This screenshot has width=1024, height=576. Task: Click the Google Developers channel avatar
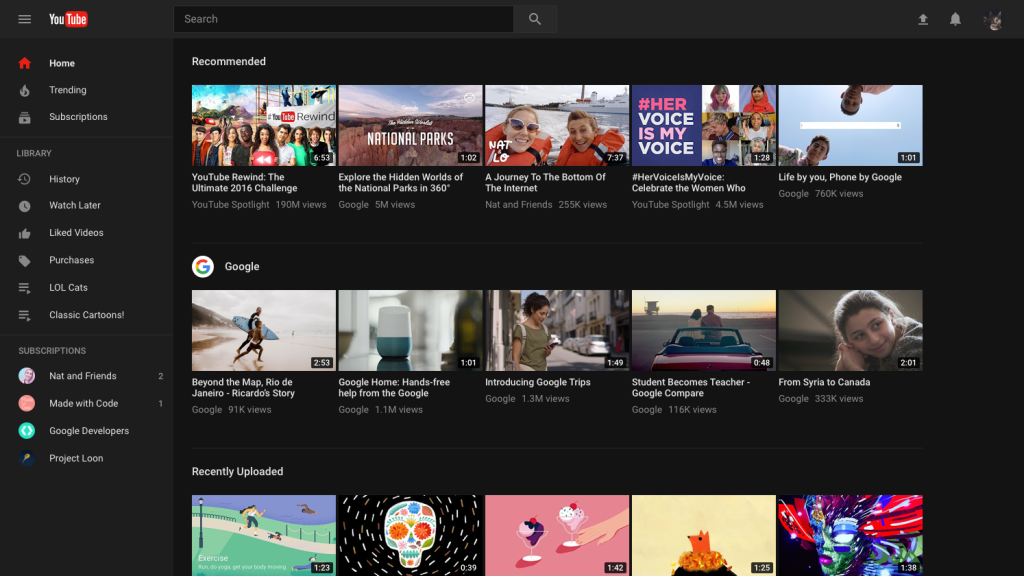[24, 430]
